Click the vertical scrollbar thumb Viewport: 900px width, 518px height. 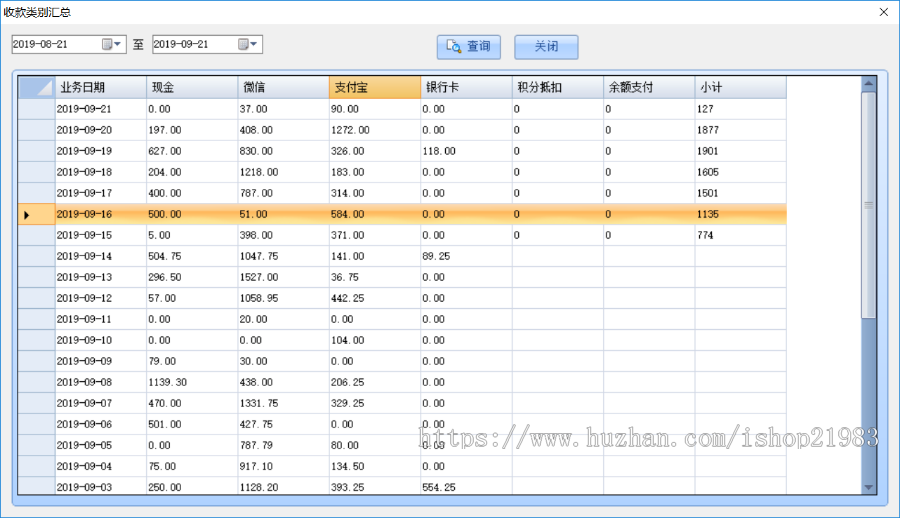coord(868,205)
